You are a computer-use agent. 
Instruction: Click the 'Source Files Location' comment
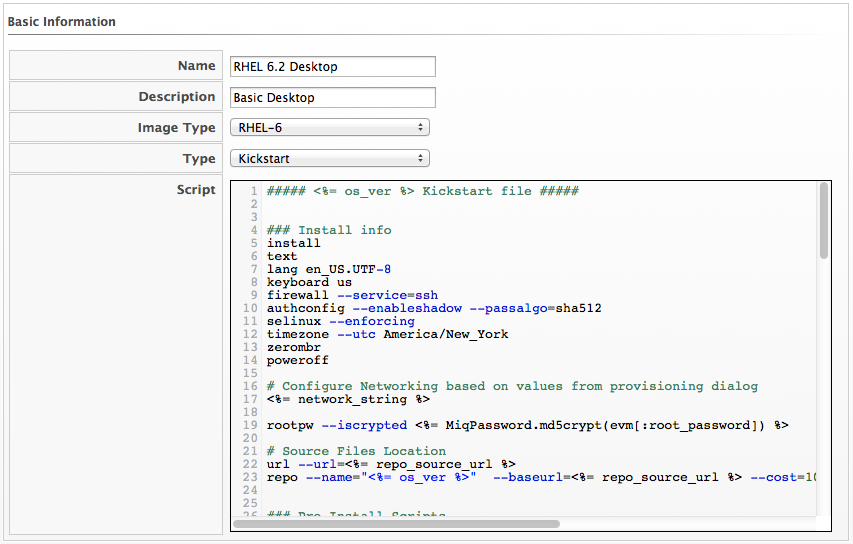pyautogui.click(x=356, y=451)
